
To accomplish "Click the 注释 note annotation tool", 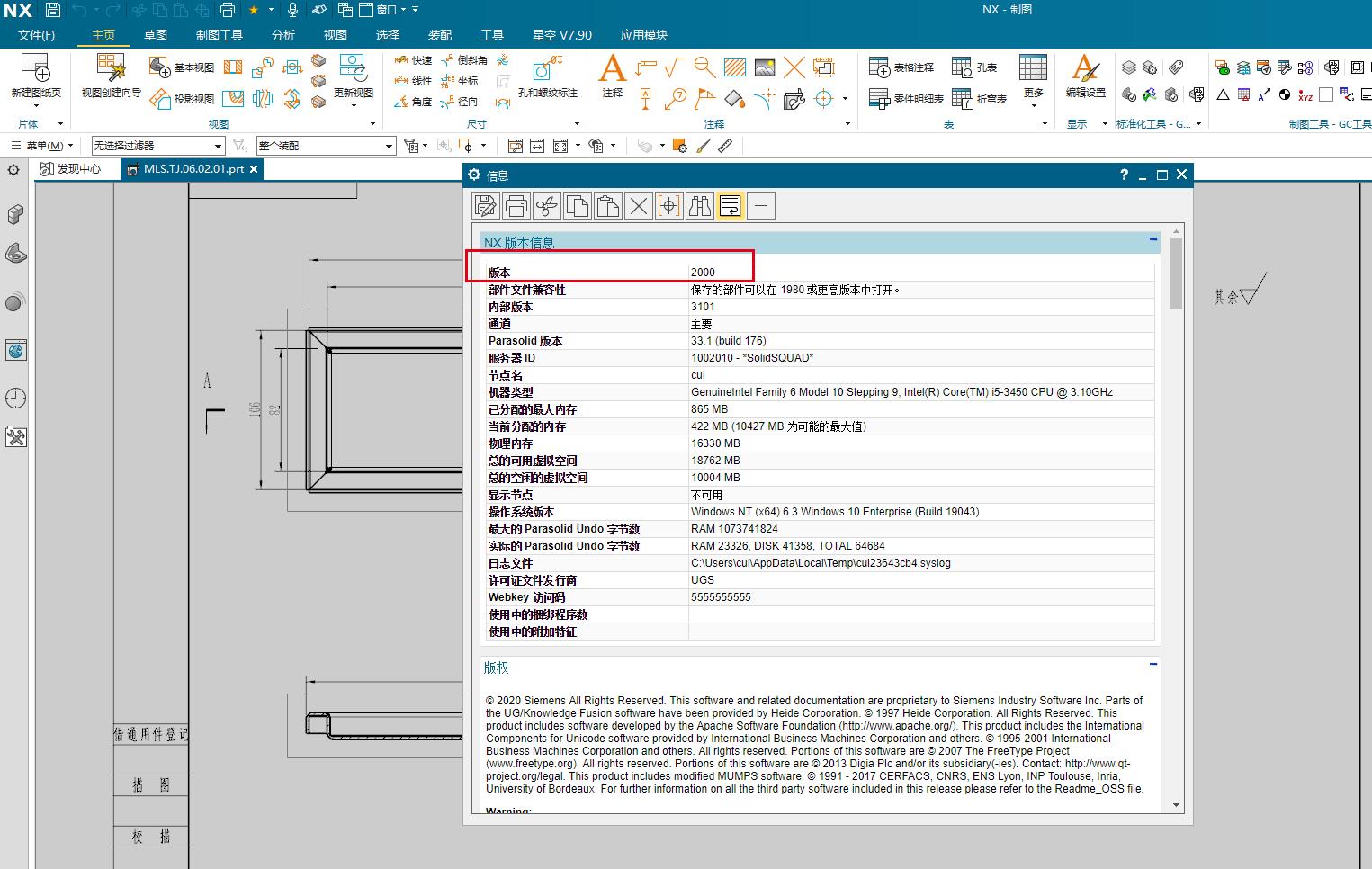I will (613, 76).
